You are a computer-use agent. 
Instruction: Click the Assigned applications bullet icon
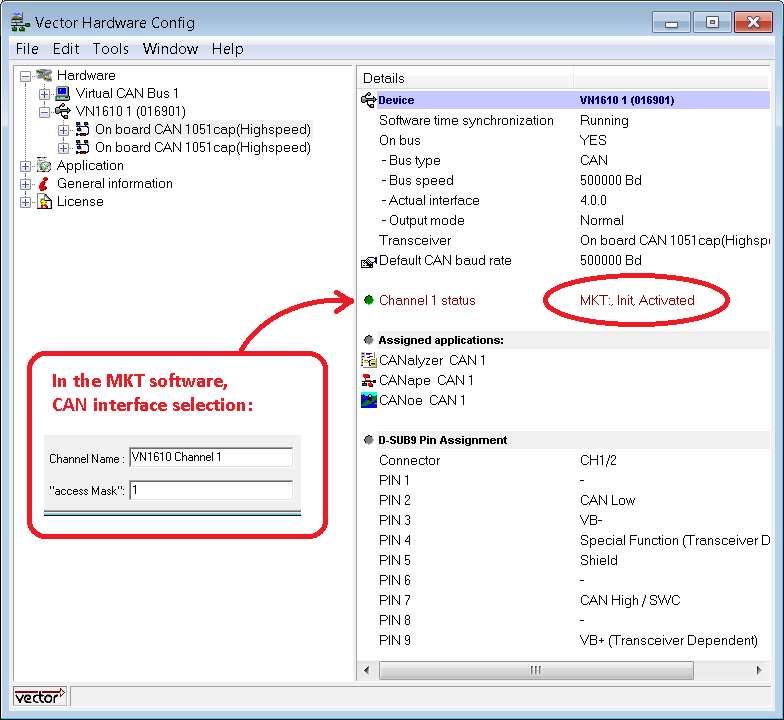pos(369,340)
